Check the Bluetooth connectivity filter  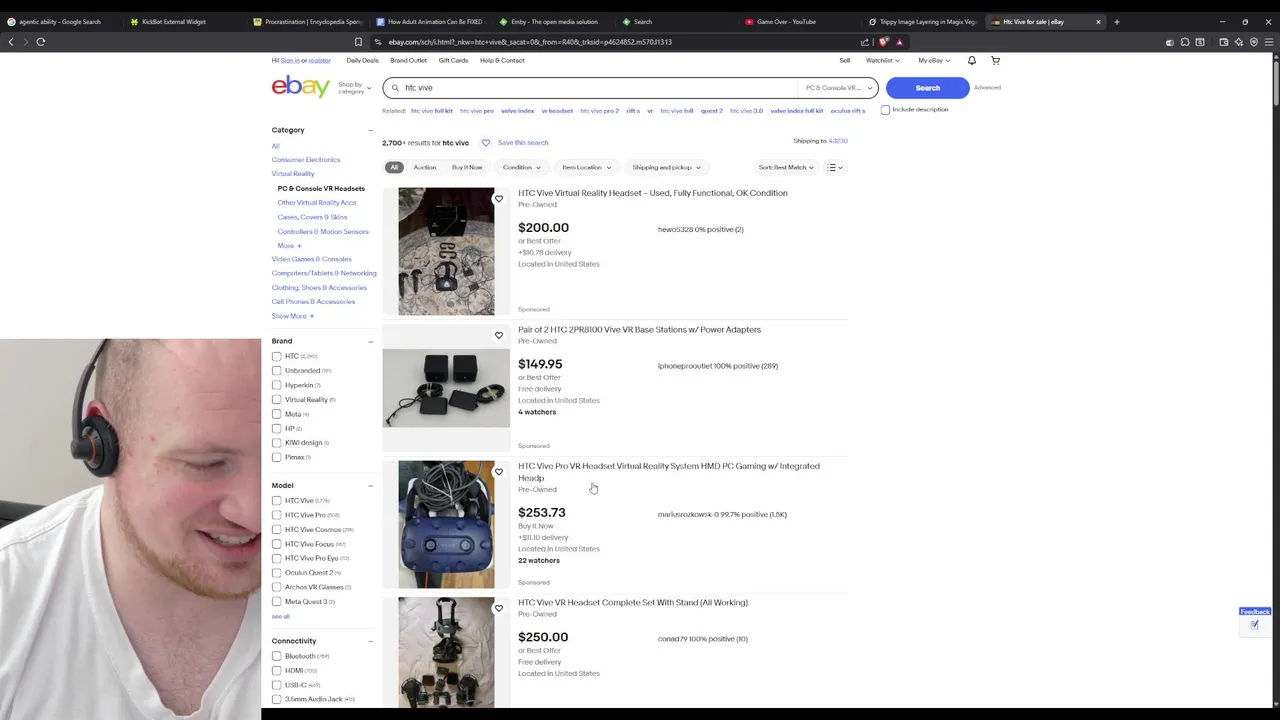coord(277,656)
